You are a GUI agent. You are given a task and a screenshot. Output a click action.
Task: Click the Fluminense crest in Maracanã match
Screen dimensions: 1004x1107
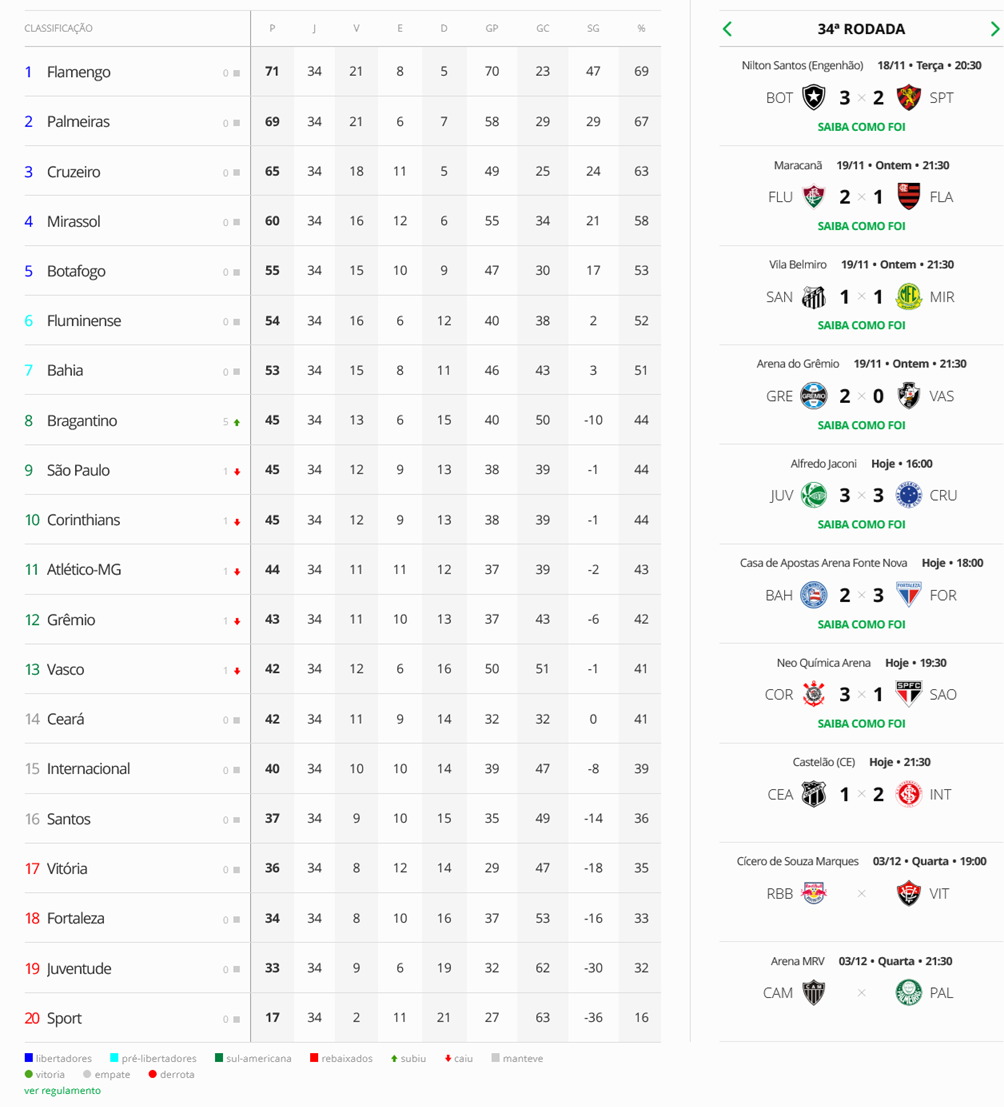point(814,197)
